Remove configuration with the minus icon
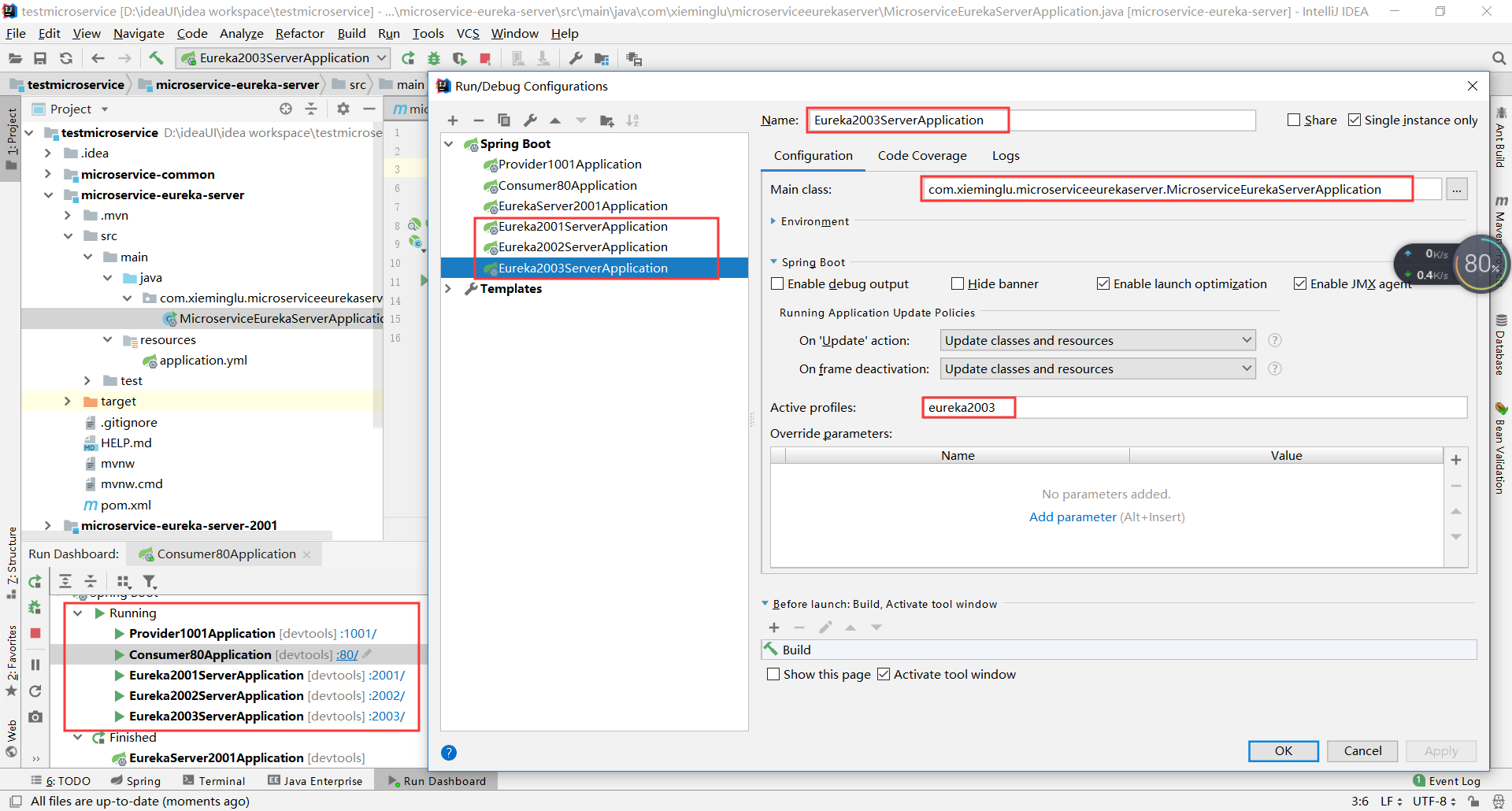Screen dimensions: 1512x811 [x=478, y=120]
